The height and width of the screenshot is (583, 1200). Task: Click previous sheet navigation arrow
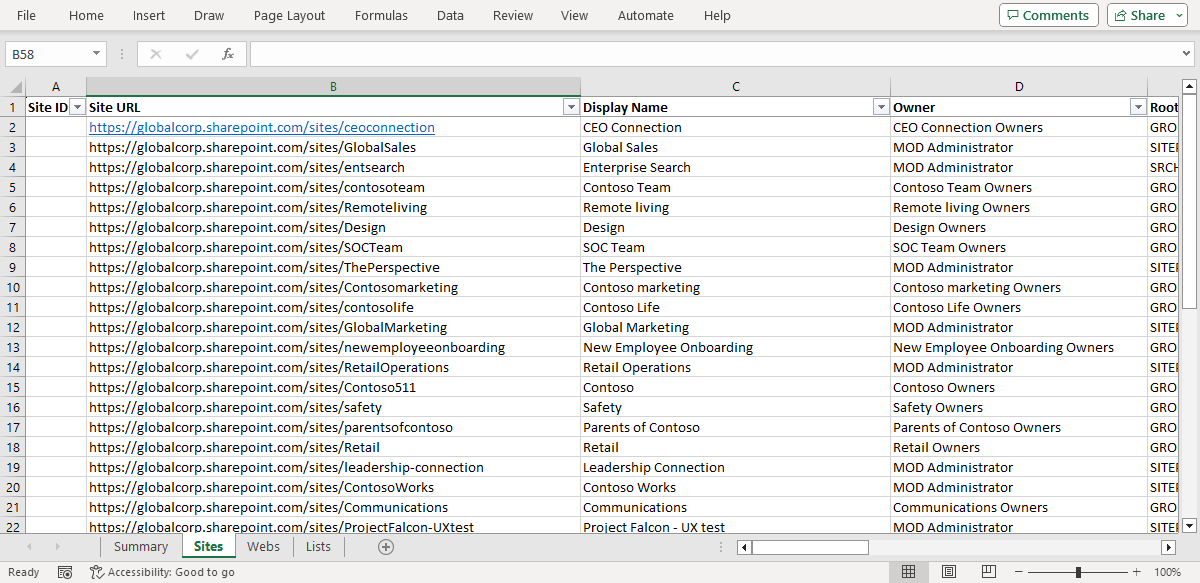(30, 546)
